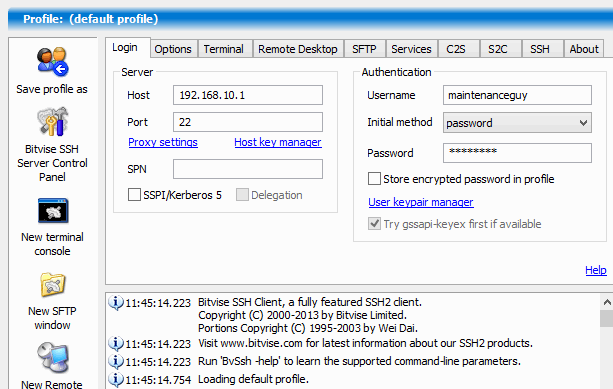Screen dimensions: 613x389
Task: Click 'Run BvSsh -help' log line
Action: pyautogui.click(x=359, y=361)
